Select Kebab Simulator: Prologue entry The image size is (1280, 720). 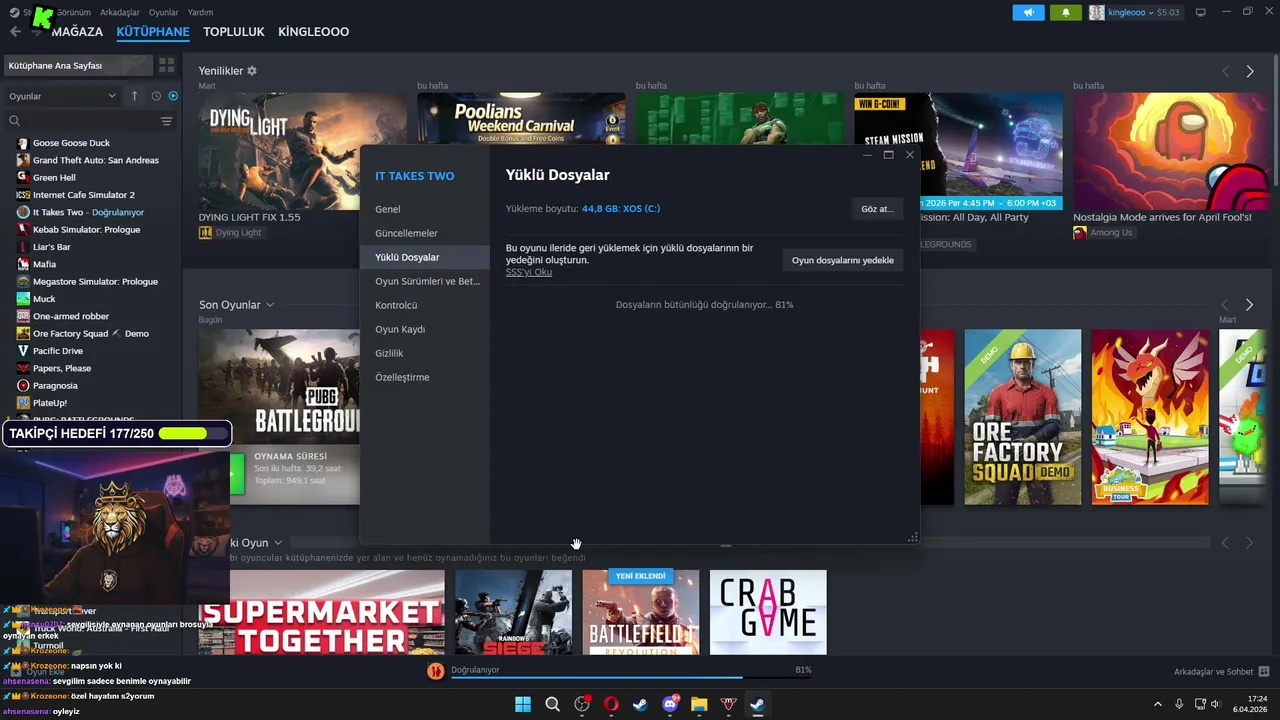86,229
